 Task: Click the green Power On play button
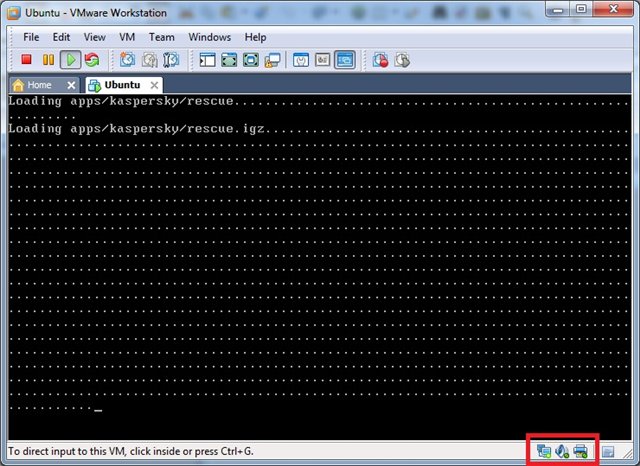71,60
